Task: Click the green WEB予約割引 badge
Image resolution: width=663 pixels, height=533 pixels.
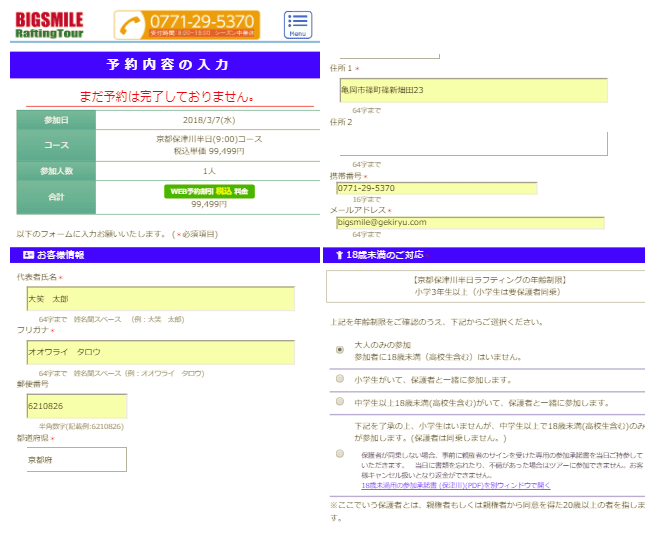Action: pos(210,190)
